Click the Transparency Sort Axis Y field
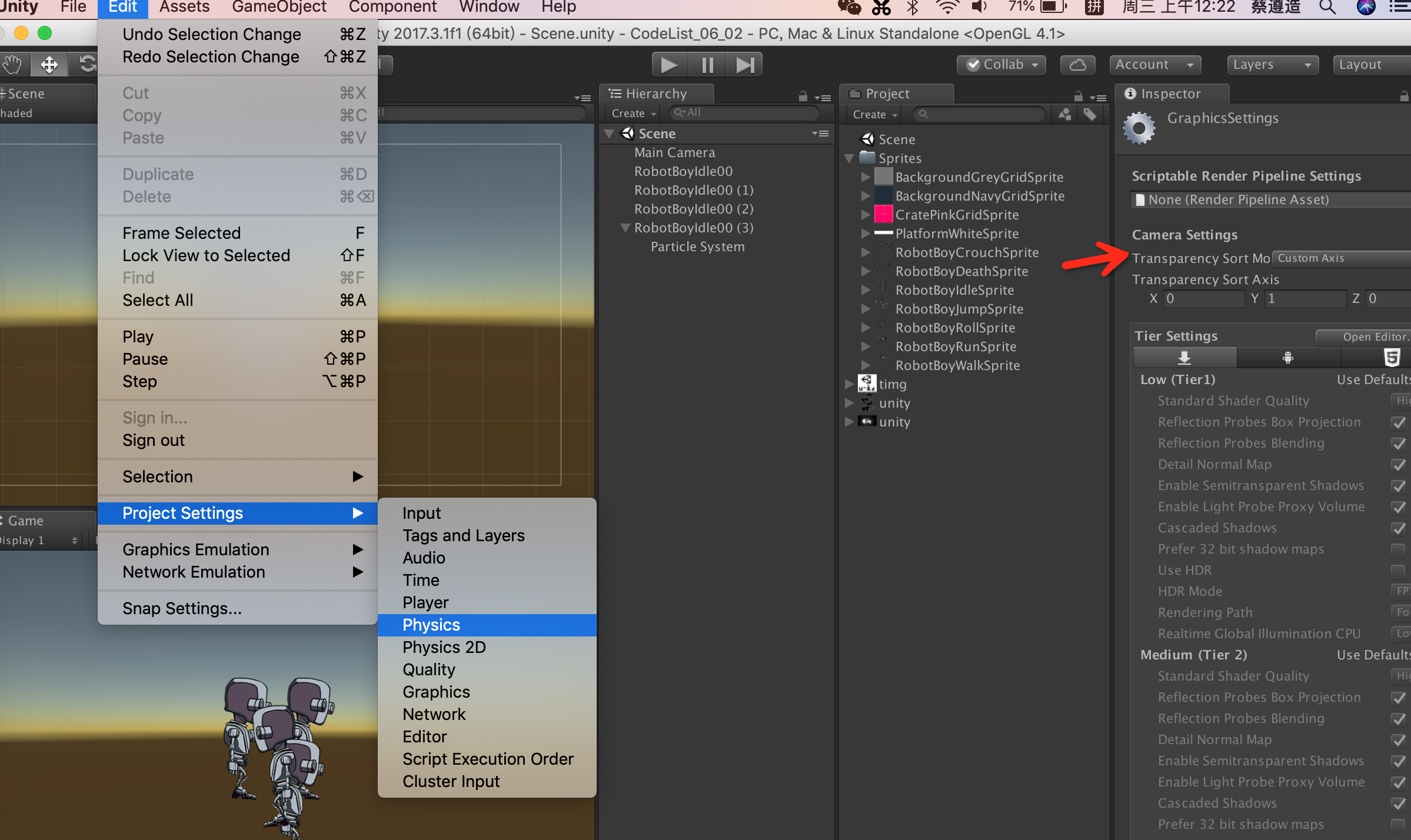The height and width of the screenshot is (840, 1411). tap(1305, 299)
